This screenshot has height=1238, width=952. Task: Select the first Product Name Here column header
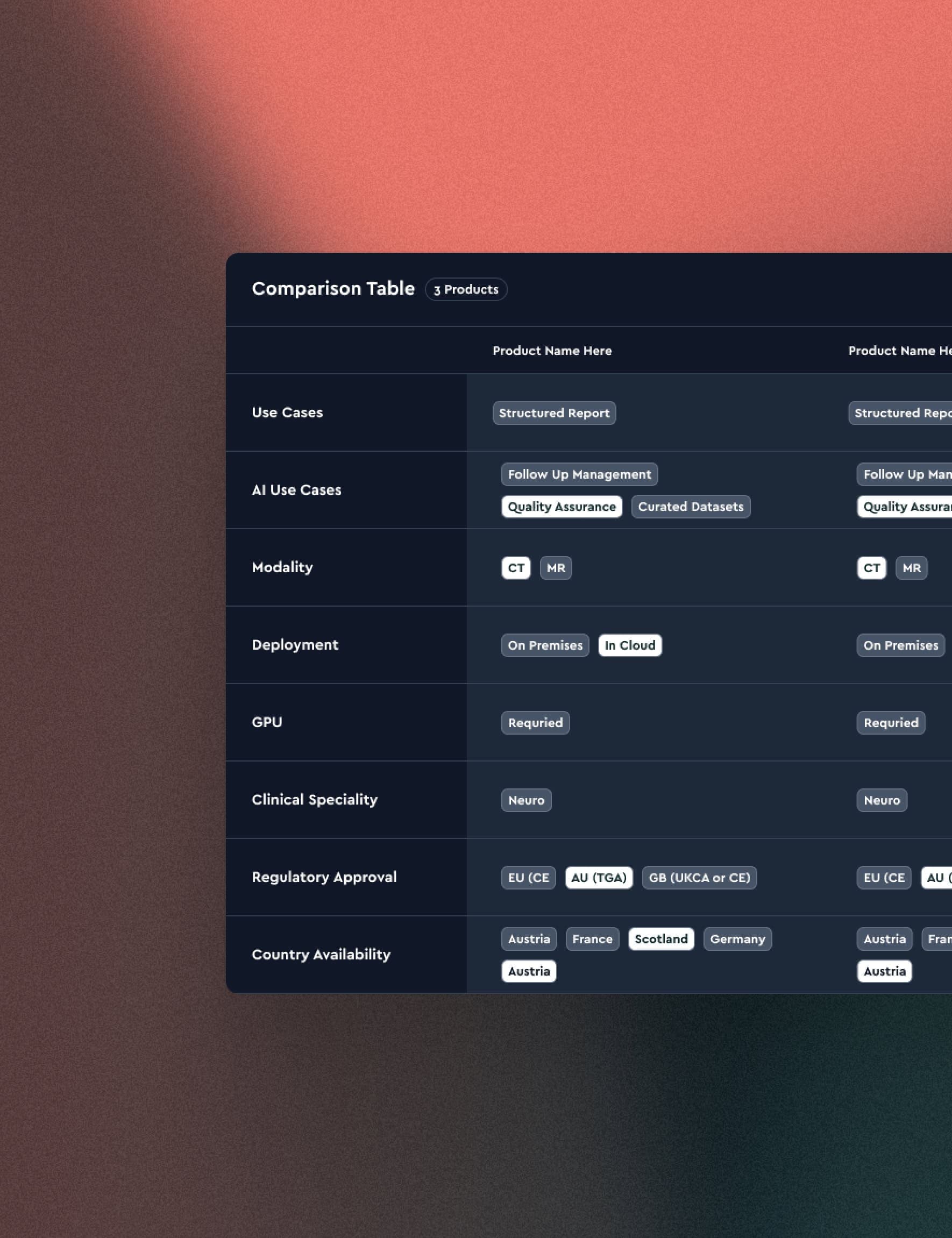tap(552, 351)
